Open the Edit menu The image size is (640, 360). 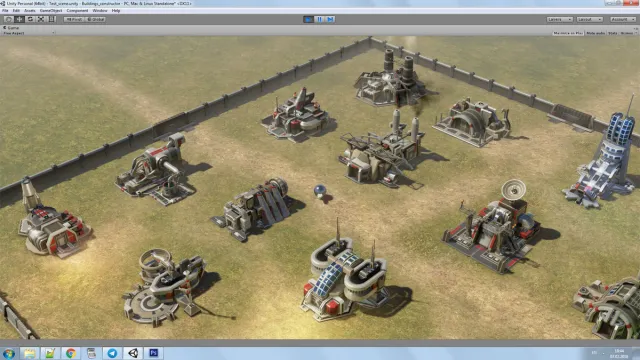pyautogui.click(x=16, y=11)
